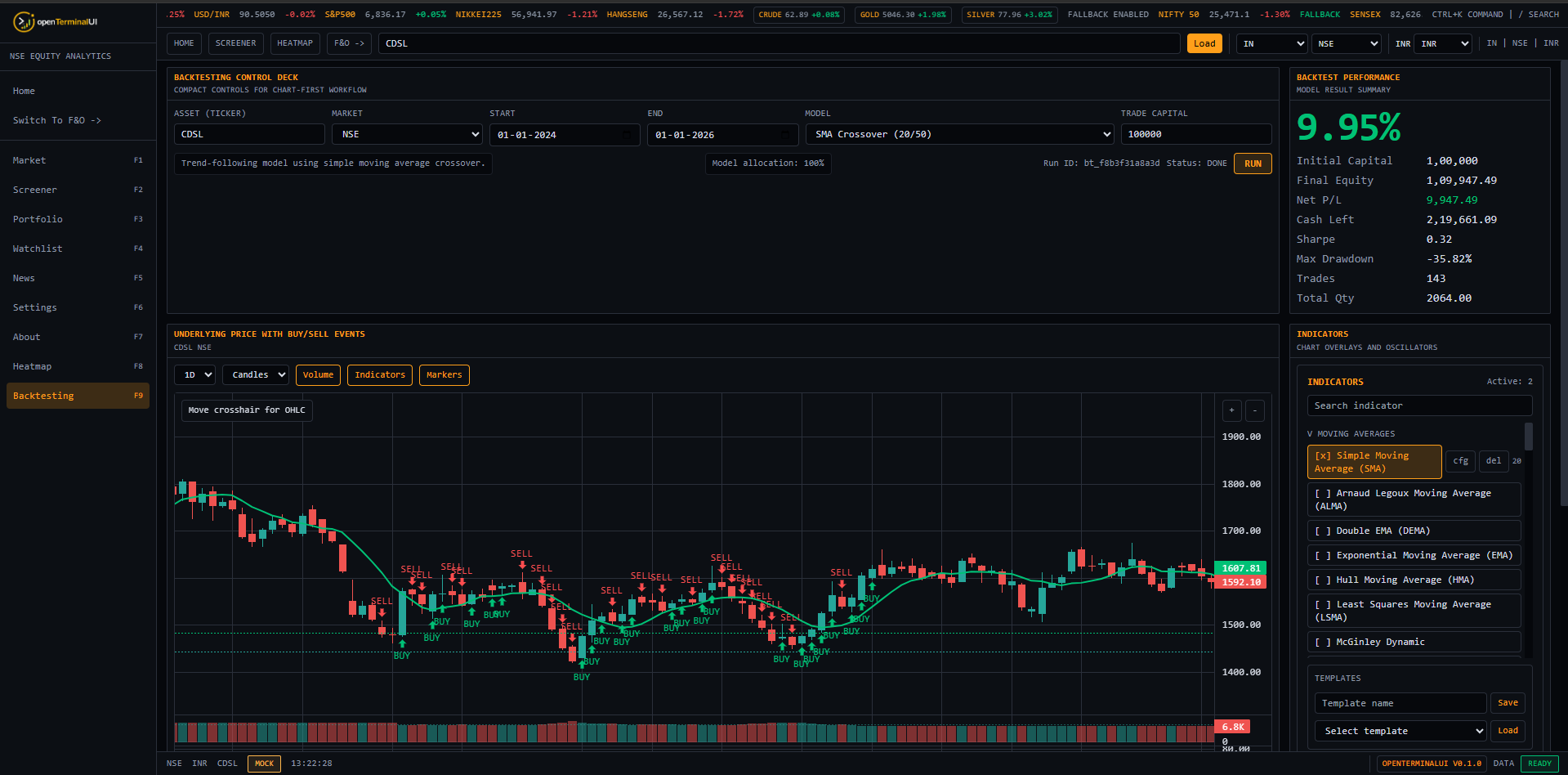Click the MOCK badge in the status bar
The image size is (1568, 775).
263,763
